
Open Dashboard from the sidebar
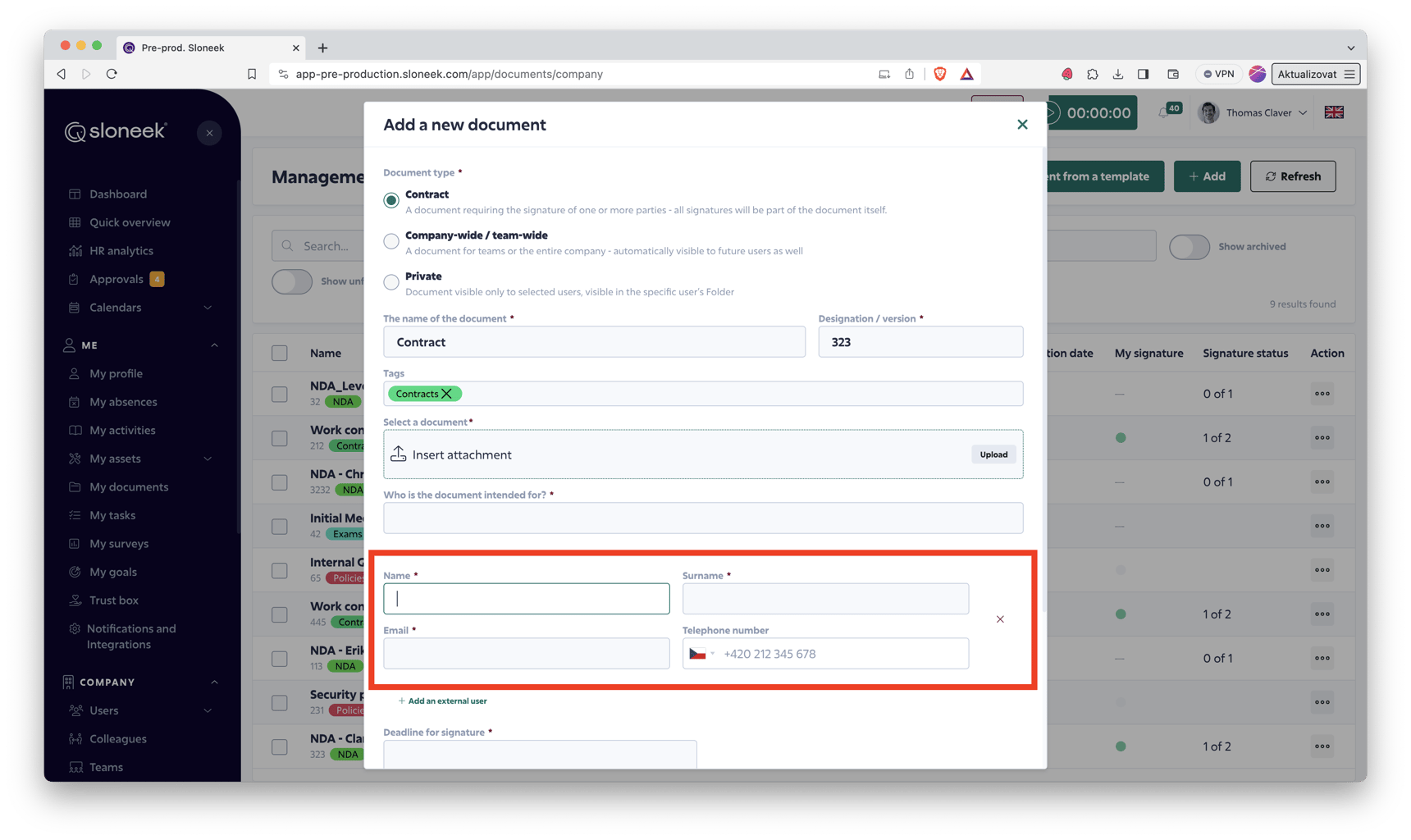pyautogui.click(x=118, y=194)
